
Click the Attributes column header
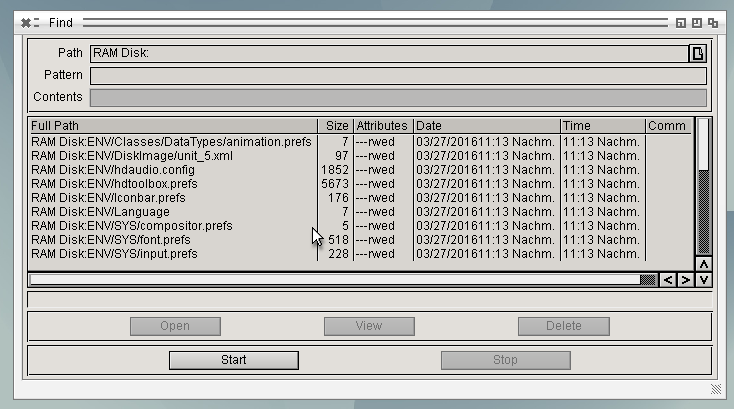click(x=382, y=126)
